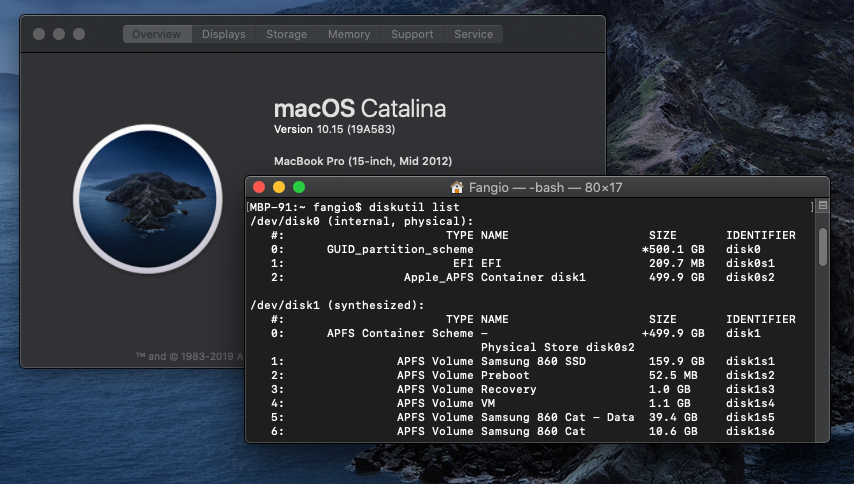
Task: Close the Terminal window with red button
Action: (x=259, y=187)
